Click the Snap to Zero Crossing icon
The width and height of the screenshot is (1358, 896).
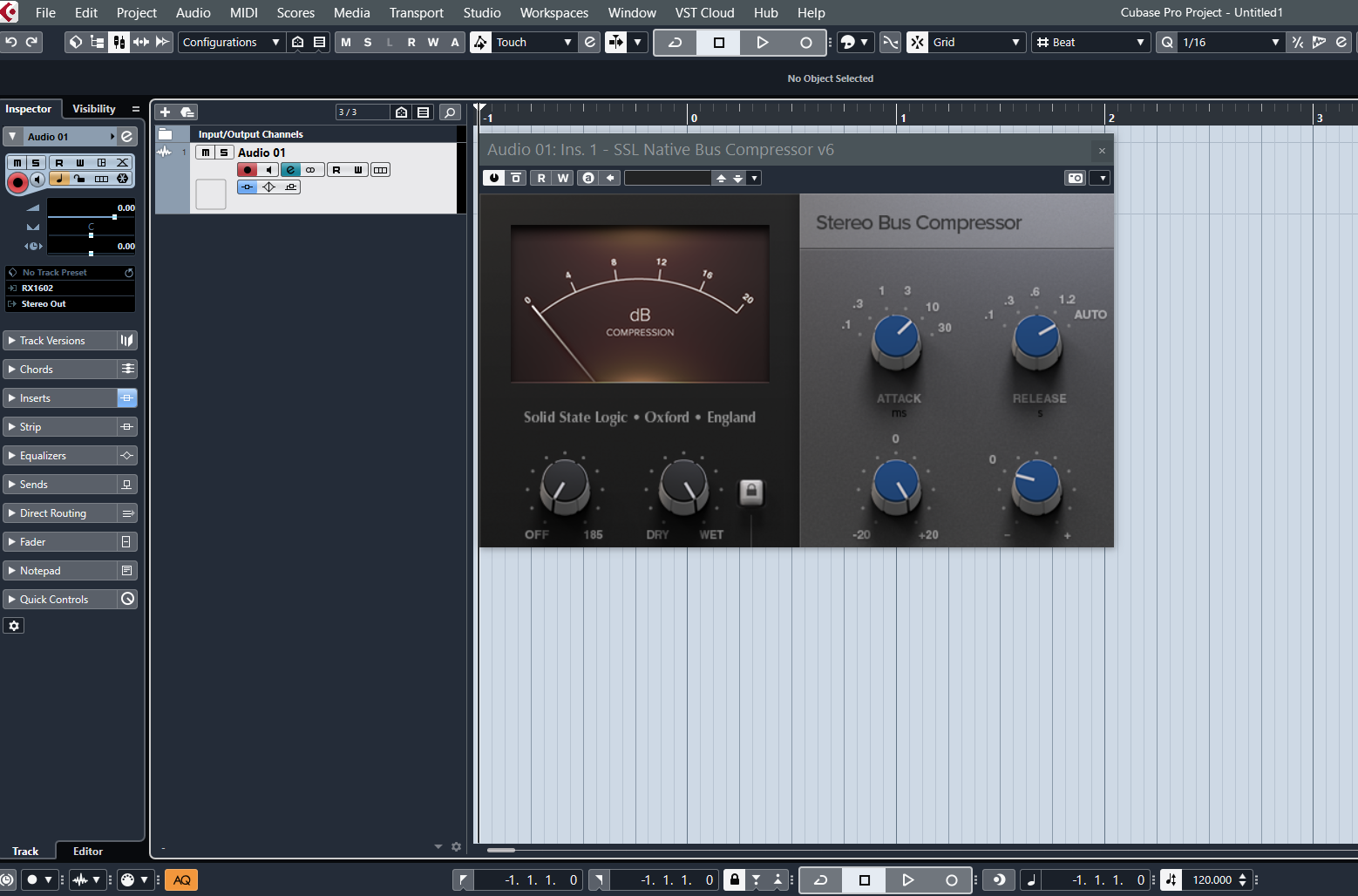tap(890, 42)
